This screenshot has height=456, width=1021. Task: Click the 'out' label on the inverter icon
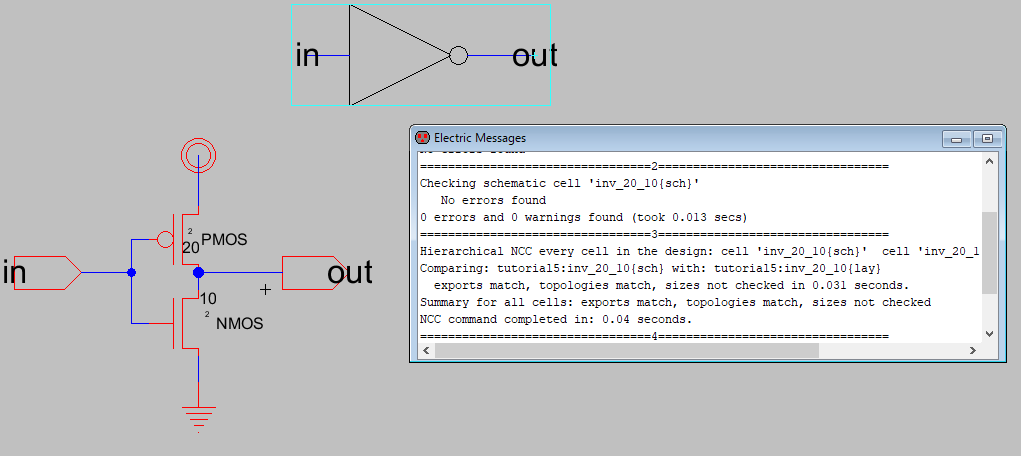pyautogui.click(x=534, y=56)
